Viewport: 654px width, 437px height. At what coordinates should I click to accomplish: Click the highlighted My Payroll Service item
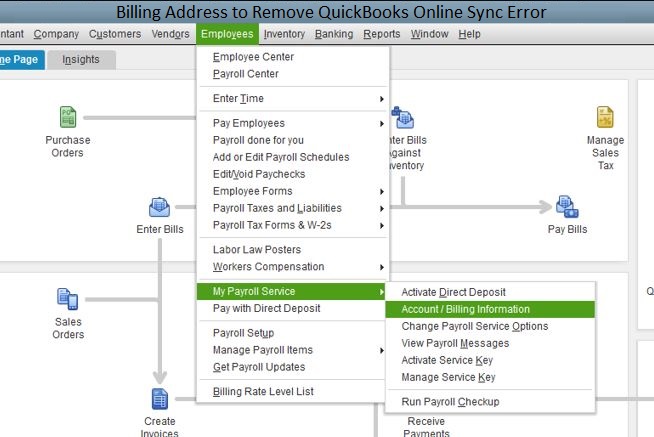(291, 291)
